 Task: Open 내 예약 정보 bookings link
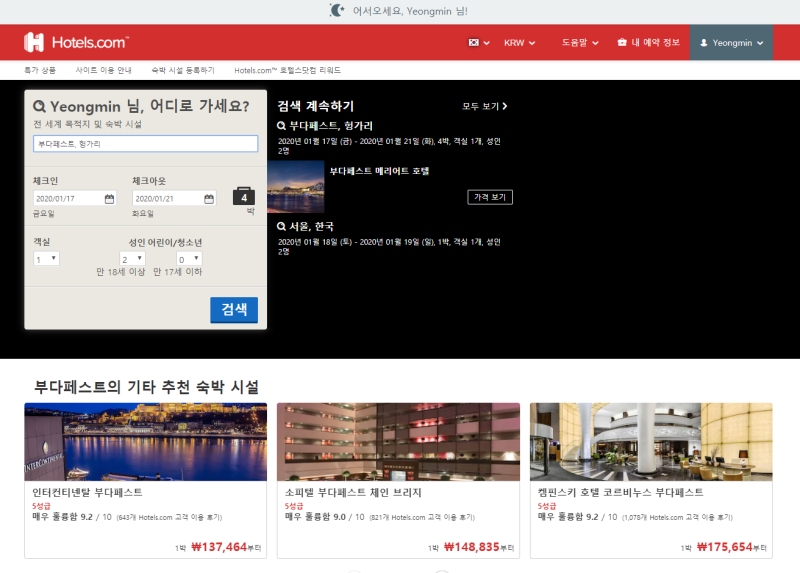coord(655,42)
